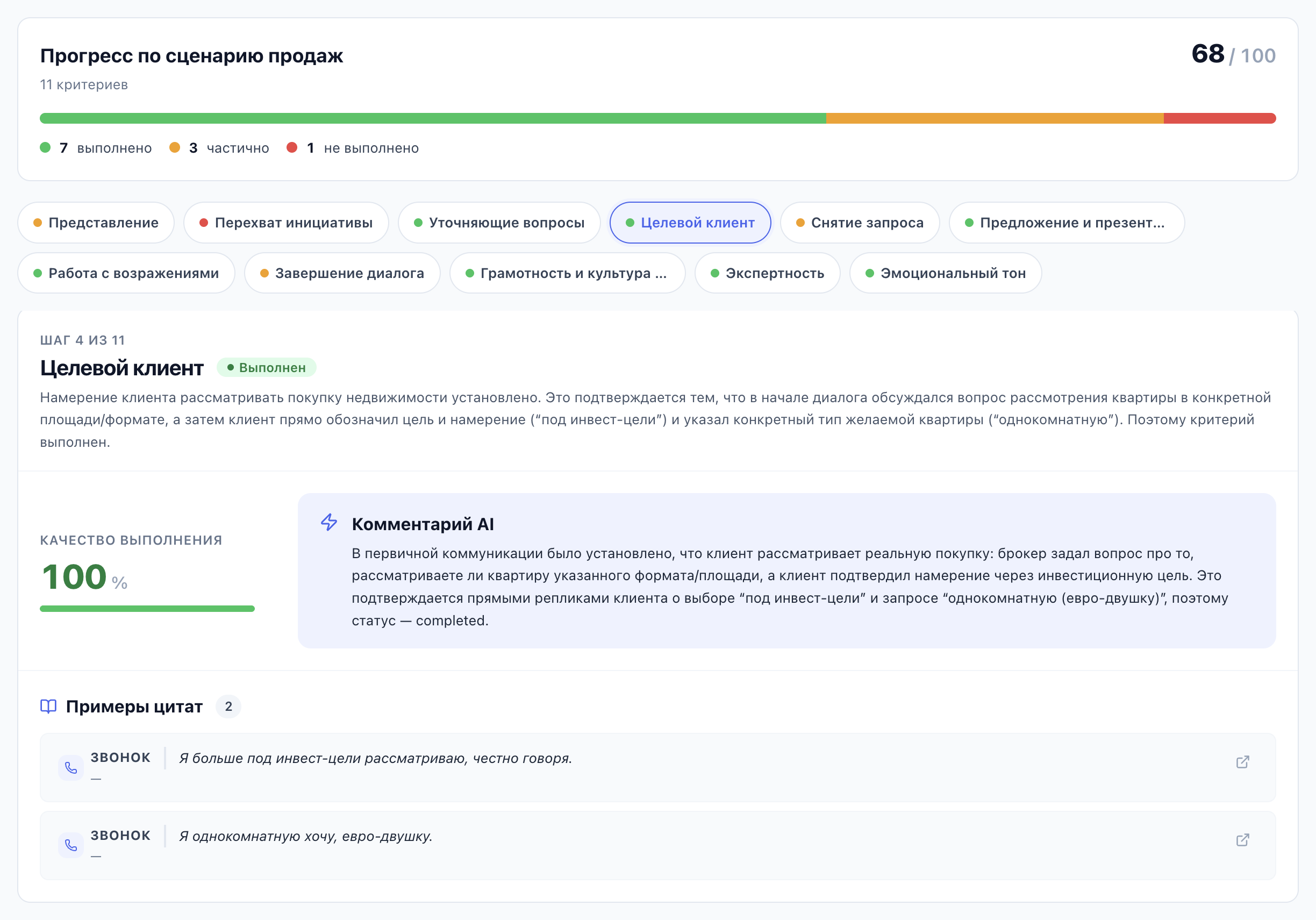Click the book icon near Примеры цитат
This screenshot has width=1316, height=920.
(x=48, y=706)
